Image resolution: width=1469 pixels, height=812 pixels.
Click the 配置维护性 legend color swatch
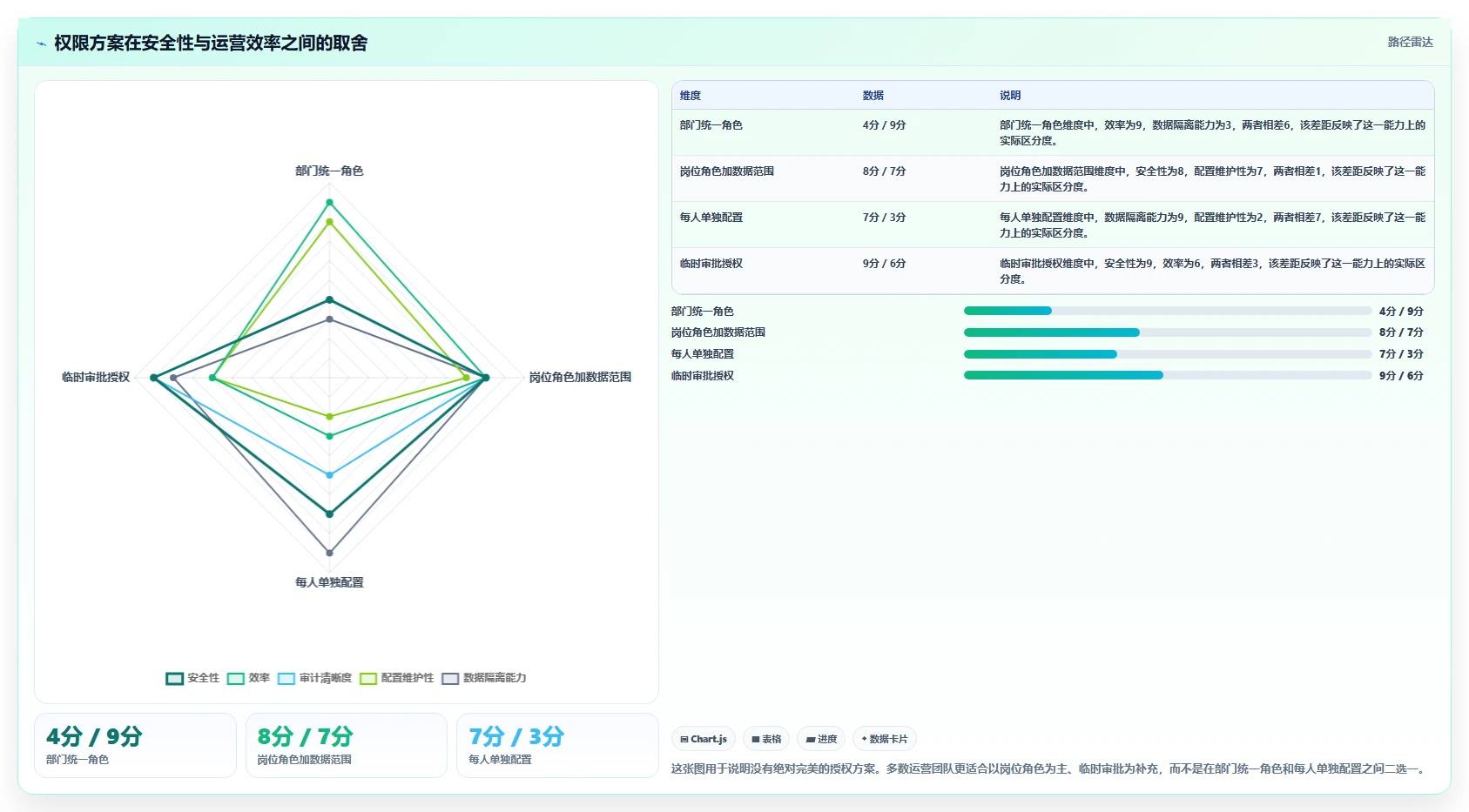click(368, 679)
